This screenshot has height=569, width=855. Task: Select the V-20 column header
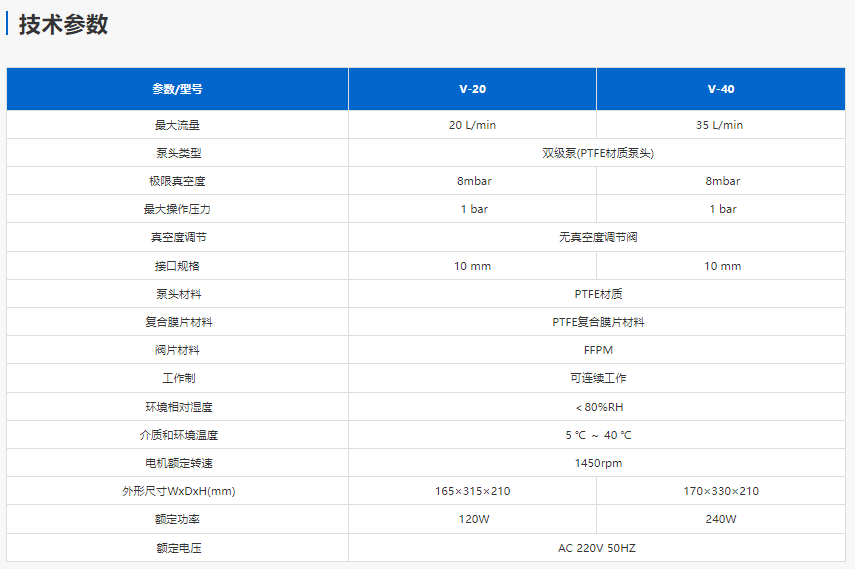click(x=472, y=89)
